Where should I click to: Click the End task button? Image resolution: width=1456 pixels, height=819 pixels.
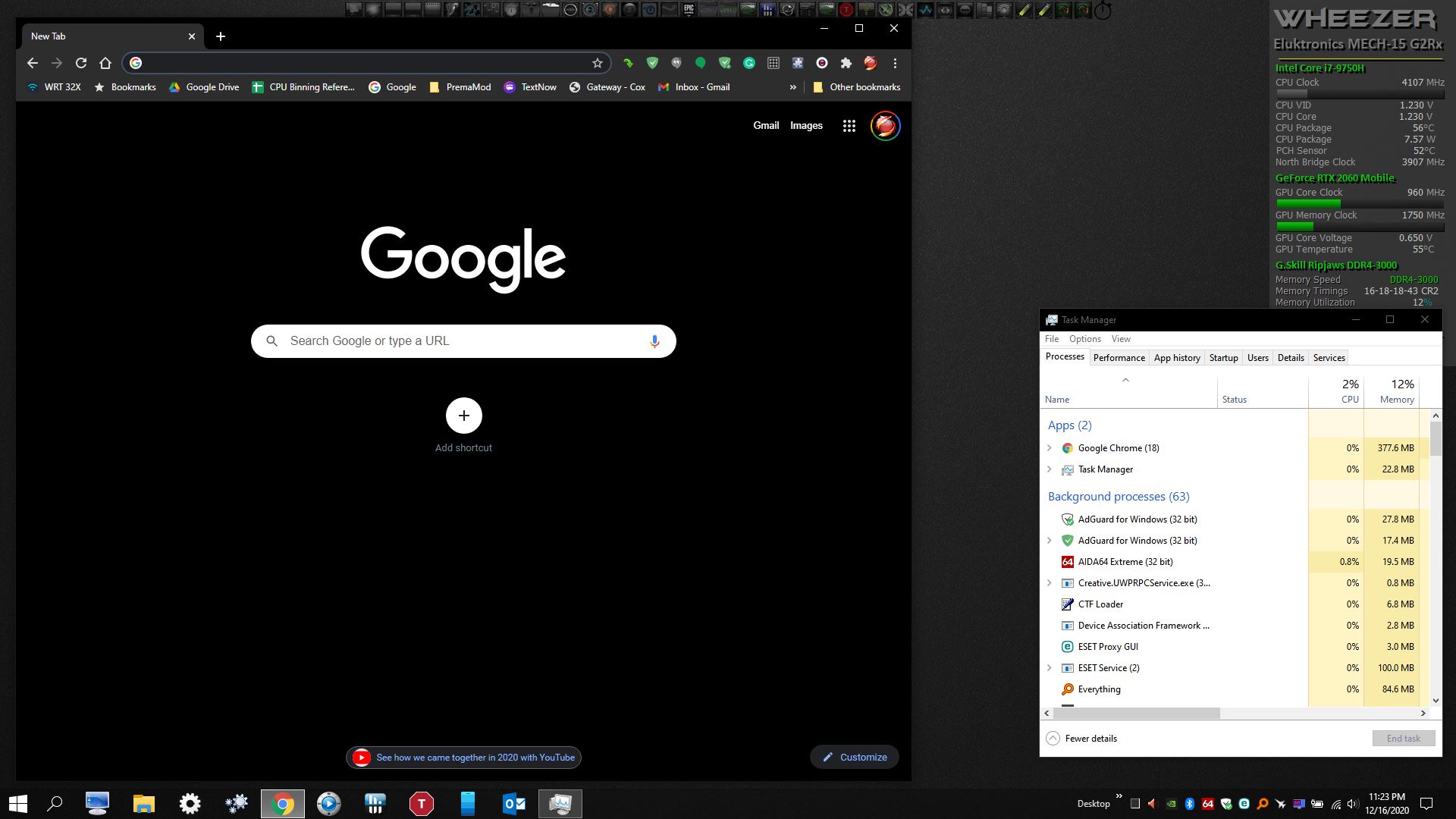(1404, 739)
